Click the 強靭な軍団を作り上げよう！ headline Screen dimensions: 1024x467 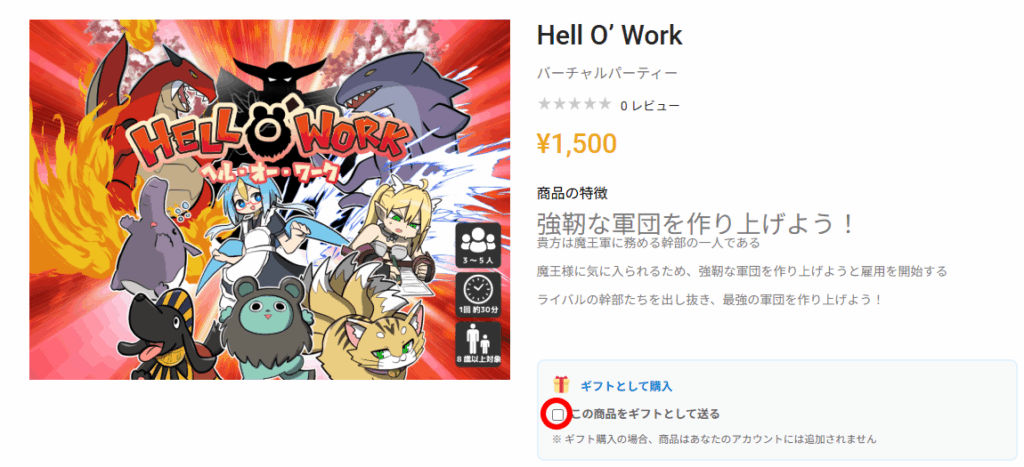(696, 224)
